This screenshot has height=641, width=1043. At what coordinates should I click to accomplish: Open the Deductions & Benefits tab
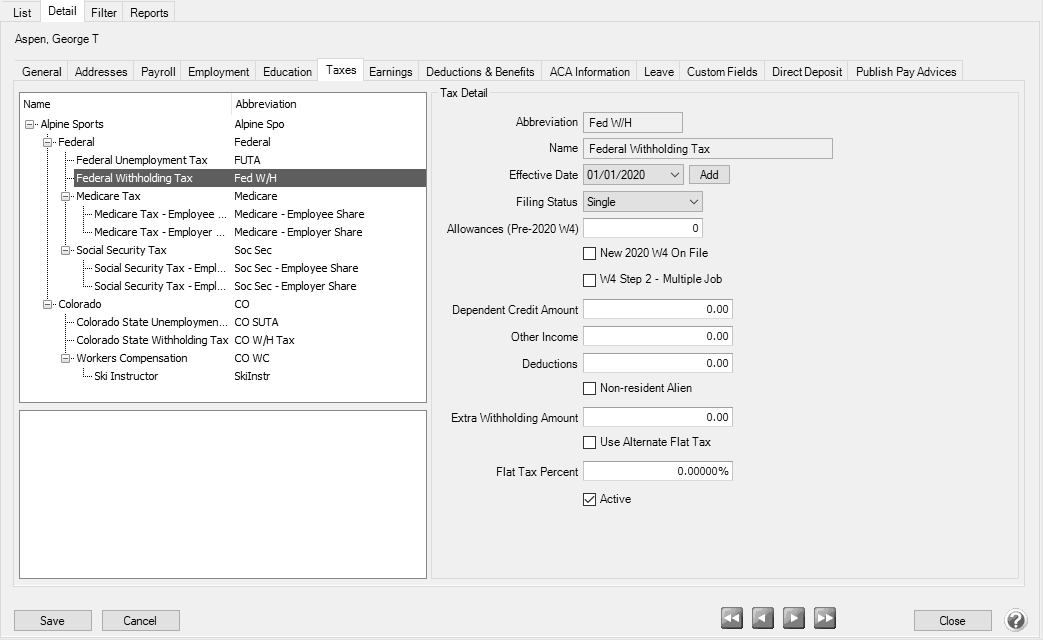coord(480,72)
